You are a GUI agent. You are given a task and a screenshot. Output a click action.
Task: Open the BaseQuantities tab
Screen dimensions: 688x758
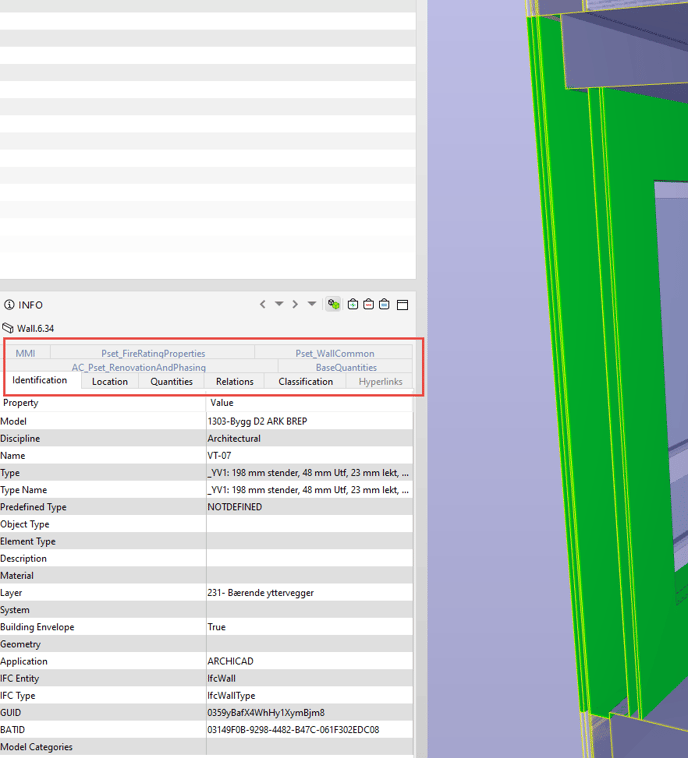click(x=346, y=367)
